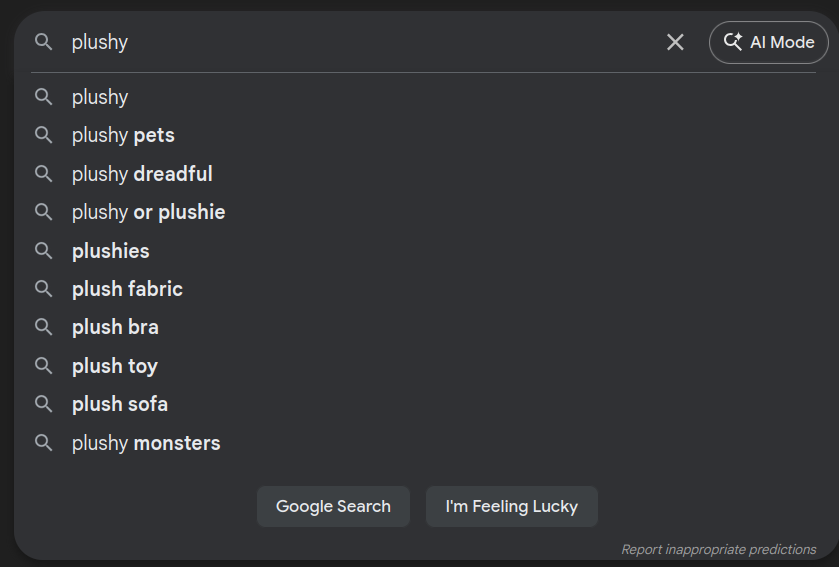Image resolution: width=839 pixels, height=567 pixels.
Task: Click magnifier icon beside 'plushy dreadful'
Action: pos(43,174)
